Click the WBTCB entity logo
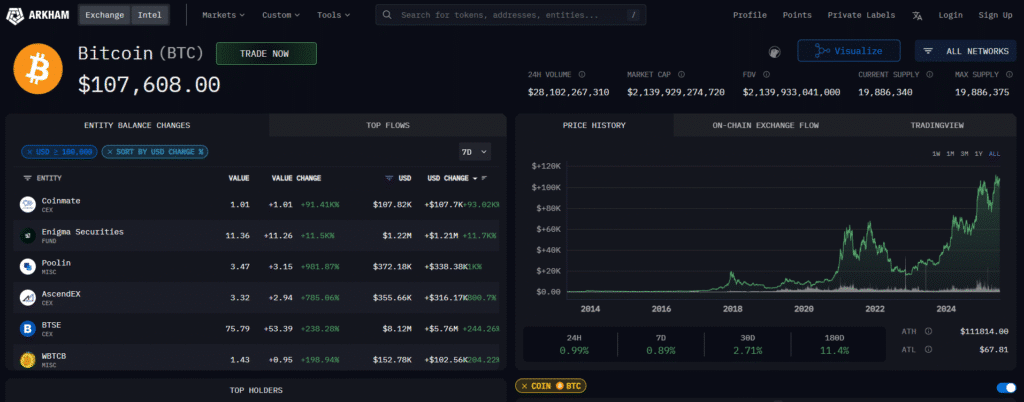 click(x=27, y=360)
